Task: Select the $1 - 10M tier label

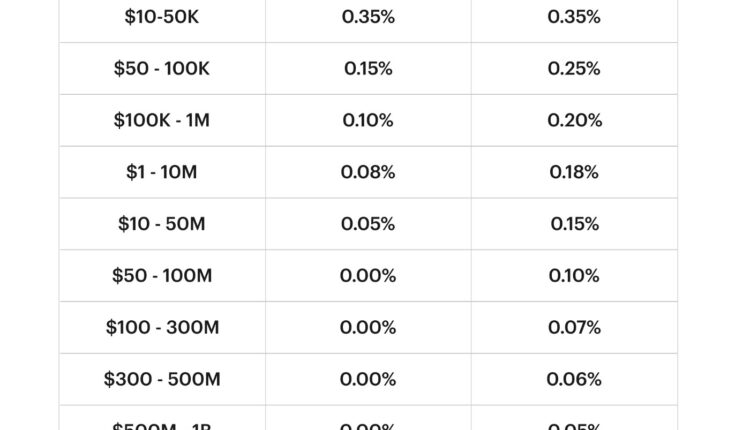Action: 162,172
